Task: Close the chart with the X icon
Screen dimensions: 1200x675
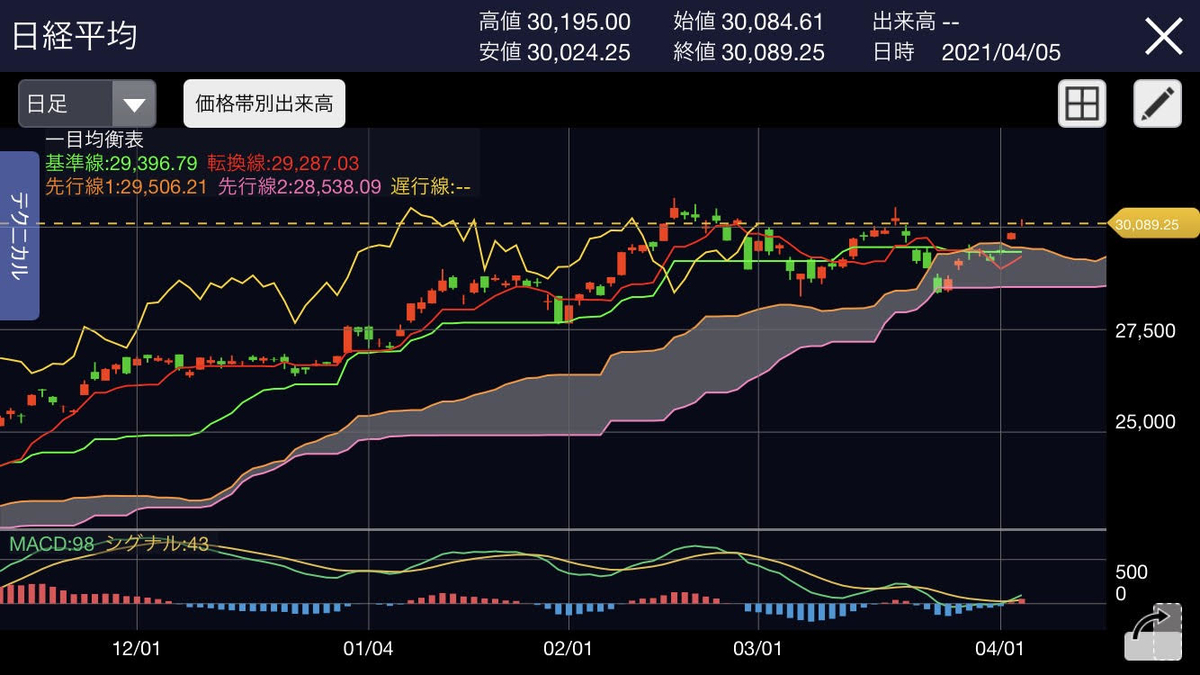Action: click(x=1164, y=36)
